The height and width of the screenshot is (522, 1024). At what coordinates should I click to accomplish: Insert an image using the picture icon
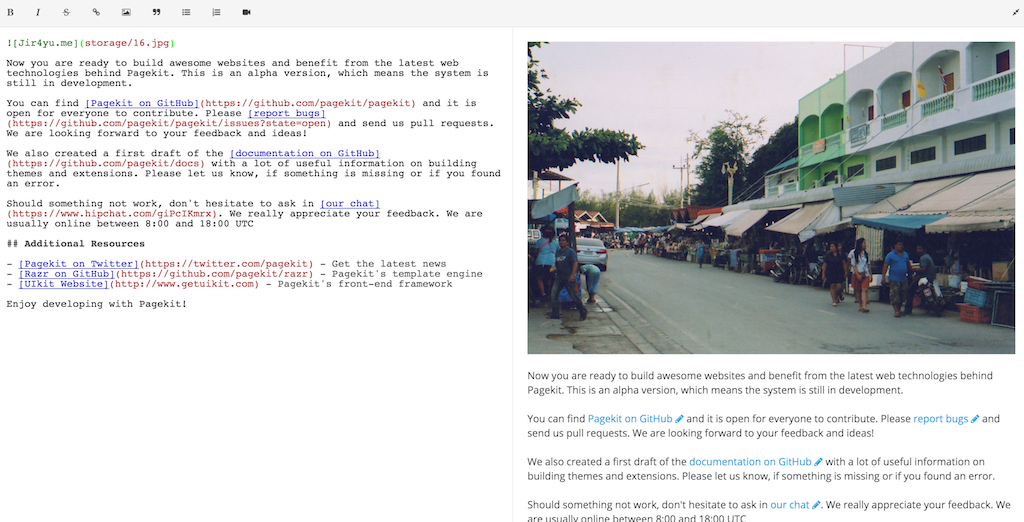tap(126, 12)
